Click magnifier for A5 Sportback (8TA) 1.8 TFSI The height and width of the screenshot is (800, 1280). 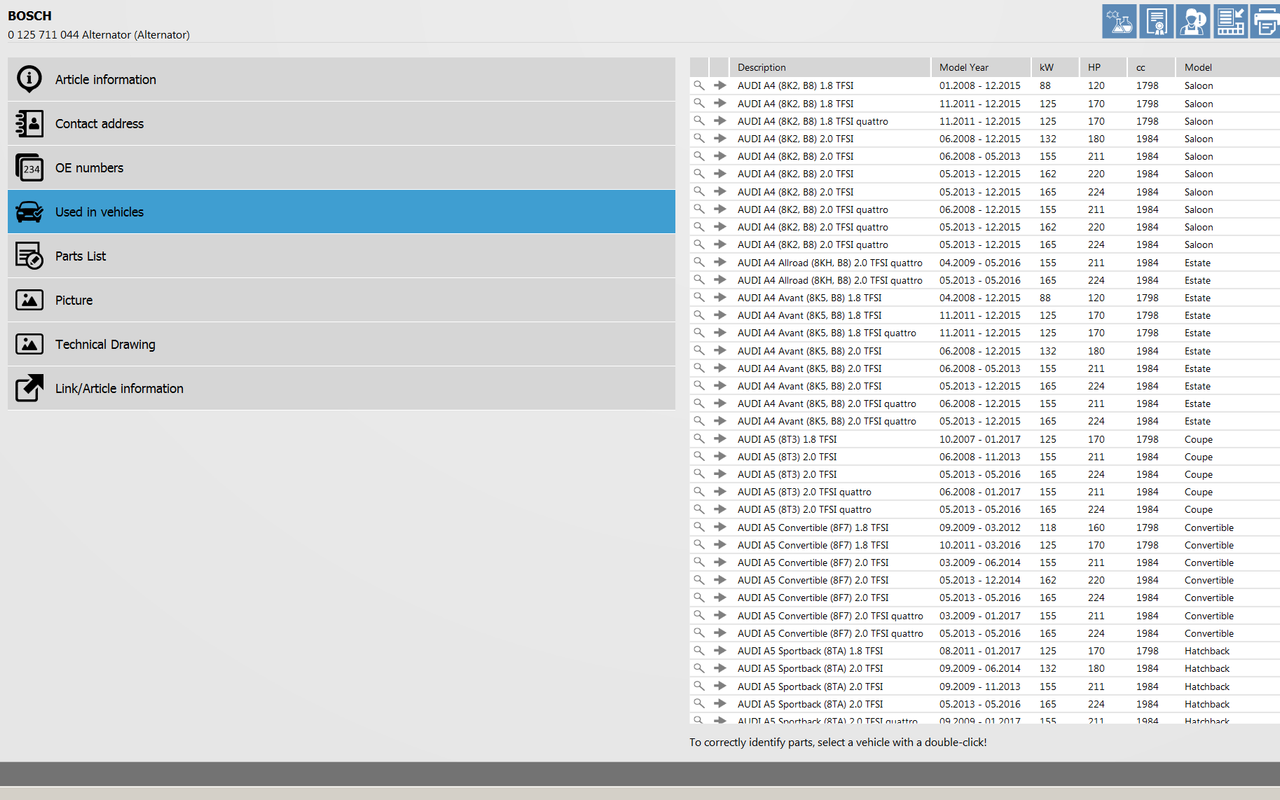pyautogui.click(x=699, y=651)
